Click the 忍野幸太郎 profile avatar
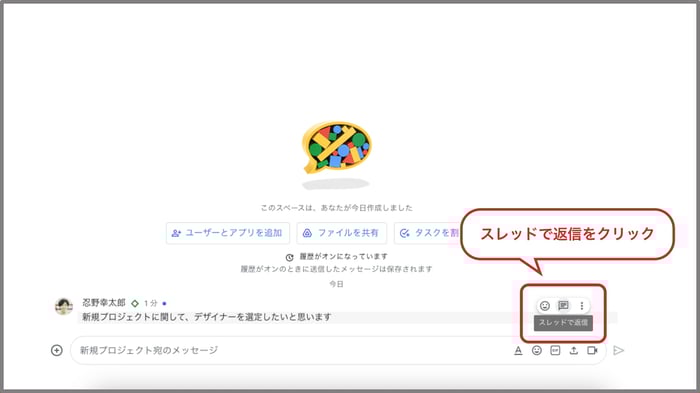 pyautogui.click(x=64, y=306)
